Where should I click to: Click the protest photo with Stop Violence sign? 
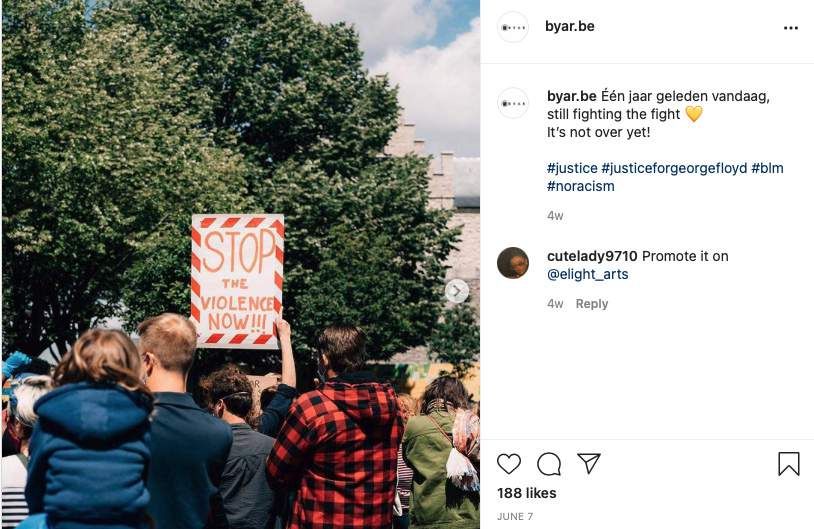pos(241,265)
